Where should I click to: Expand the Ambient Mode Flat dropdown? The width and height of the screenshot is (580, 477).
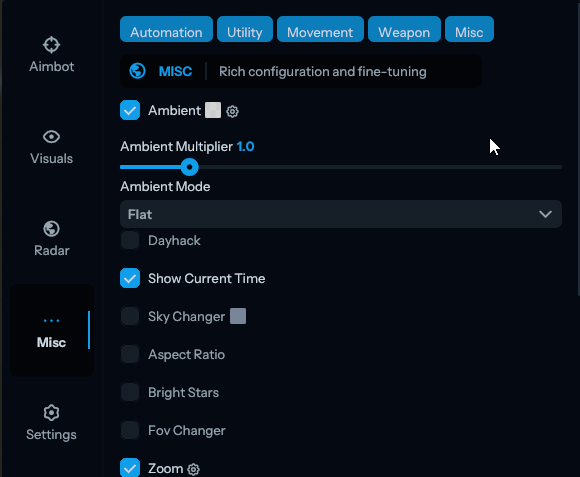341,214
